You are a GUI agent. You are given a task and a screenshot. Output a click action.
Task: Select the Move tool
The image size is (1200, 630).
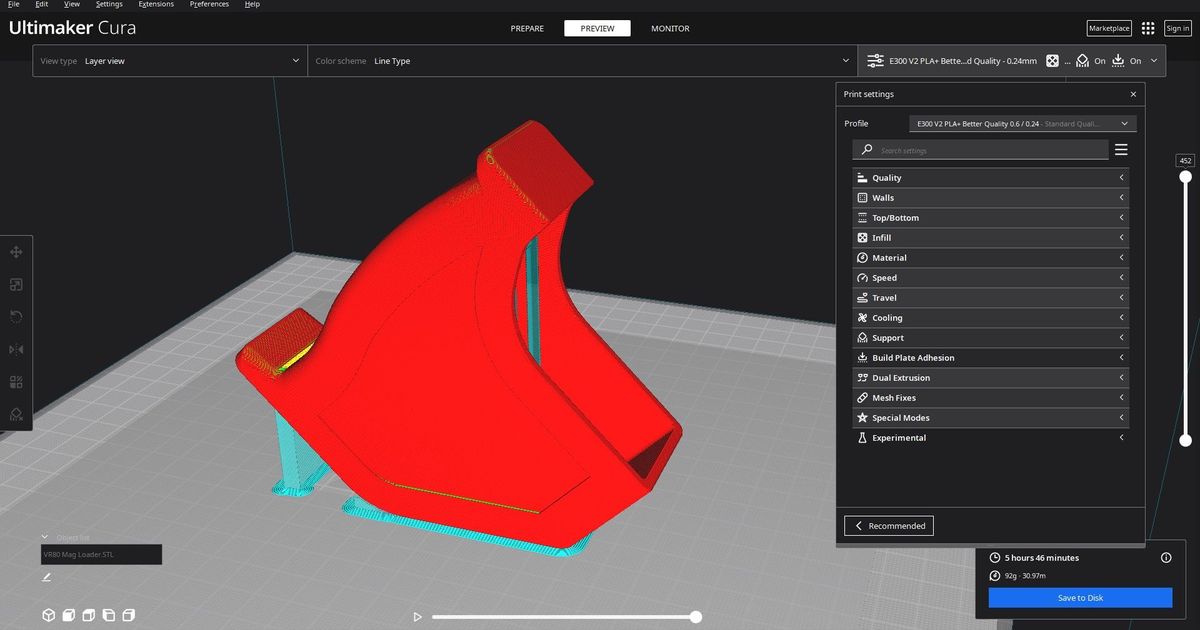point(16,252)
